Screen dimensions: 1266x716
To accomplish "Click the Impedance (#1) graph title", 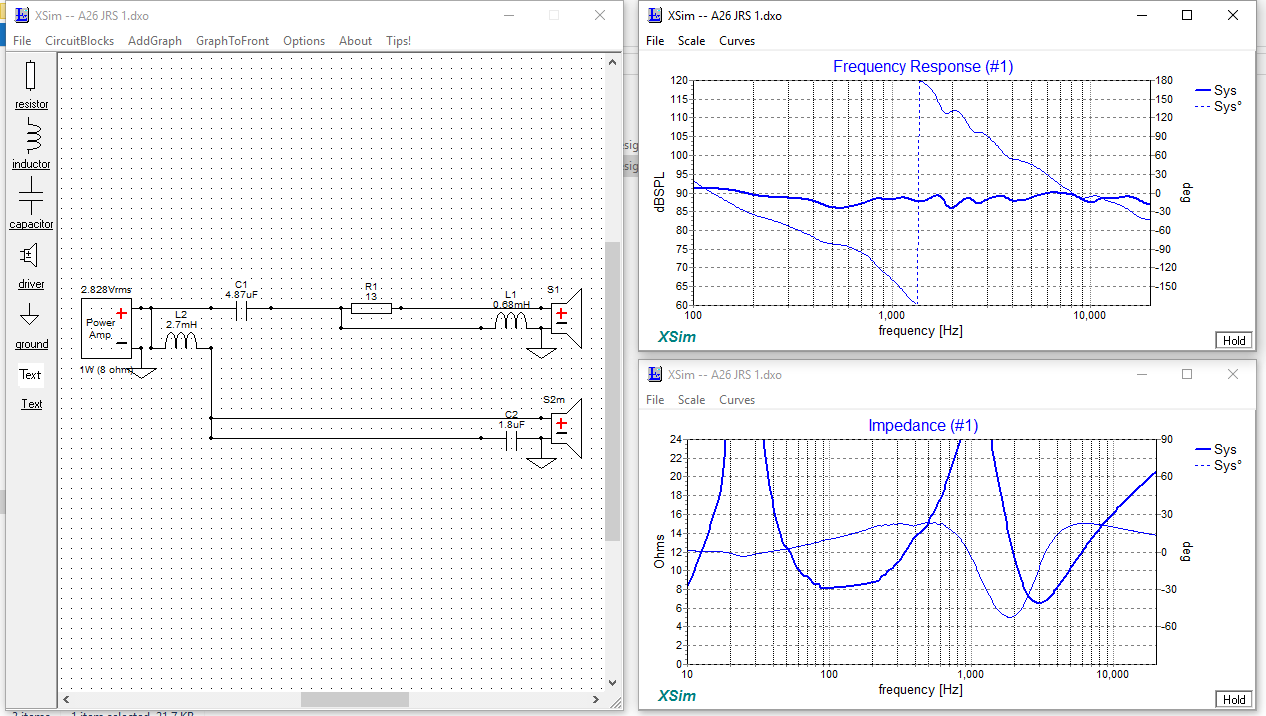I will pyautogui.click(x=923, y=426).
